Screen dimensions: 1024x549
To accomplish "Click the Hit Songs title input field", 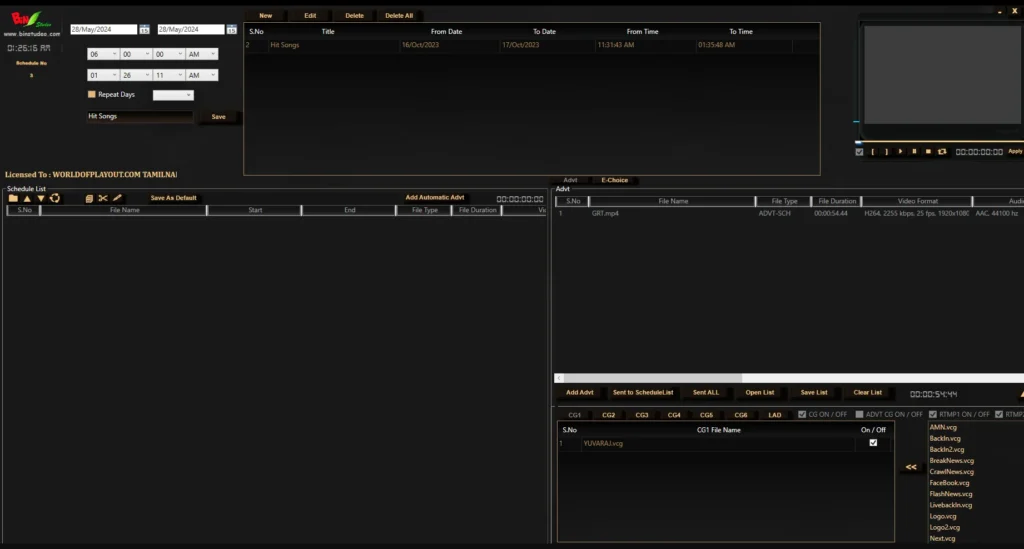I will (x=140, y=116).
